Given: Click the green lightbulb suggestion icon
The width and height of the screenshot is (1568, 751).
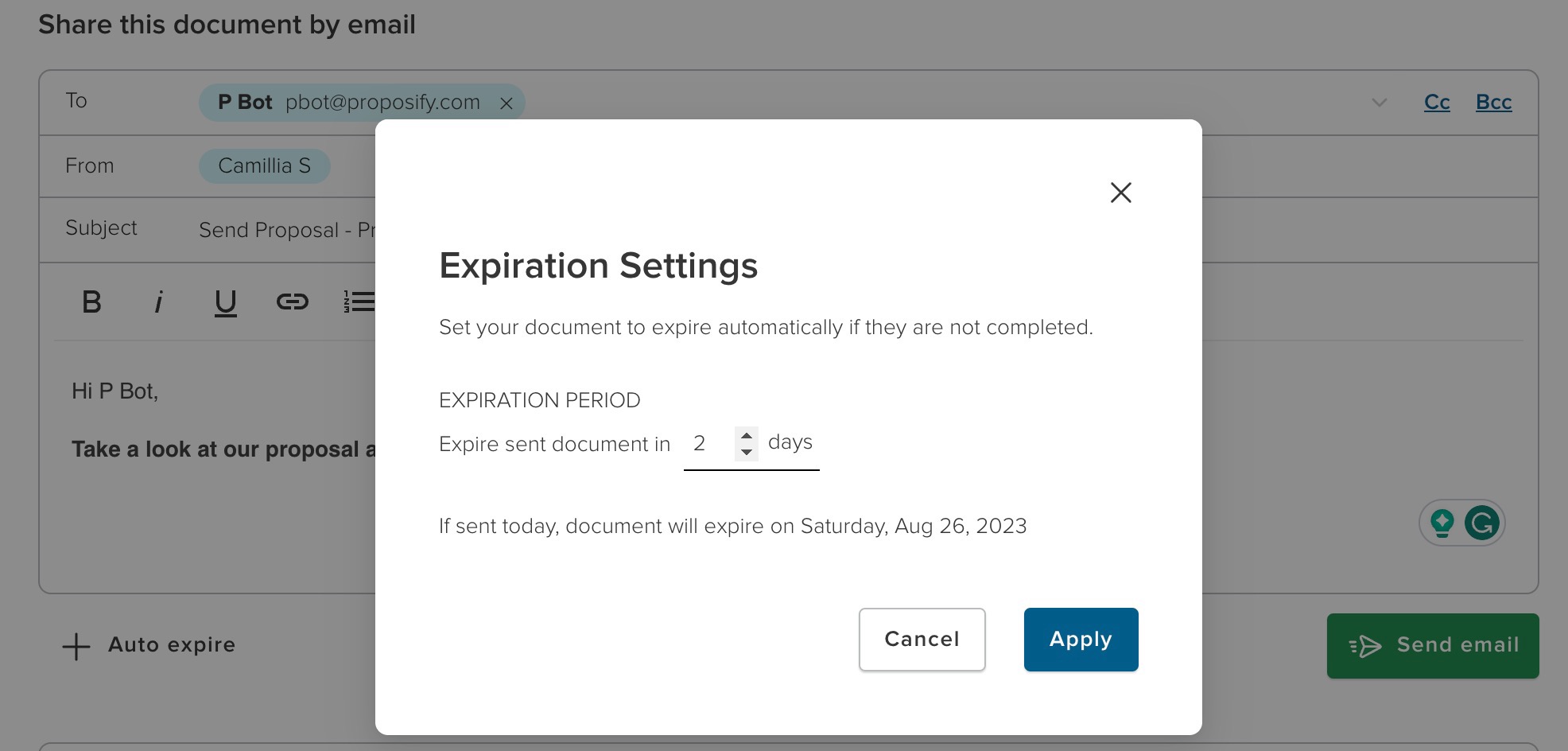Looking at the screenshot, I should coord(1442,523).
